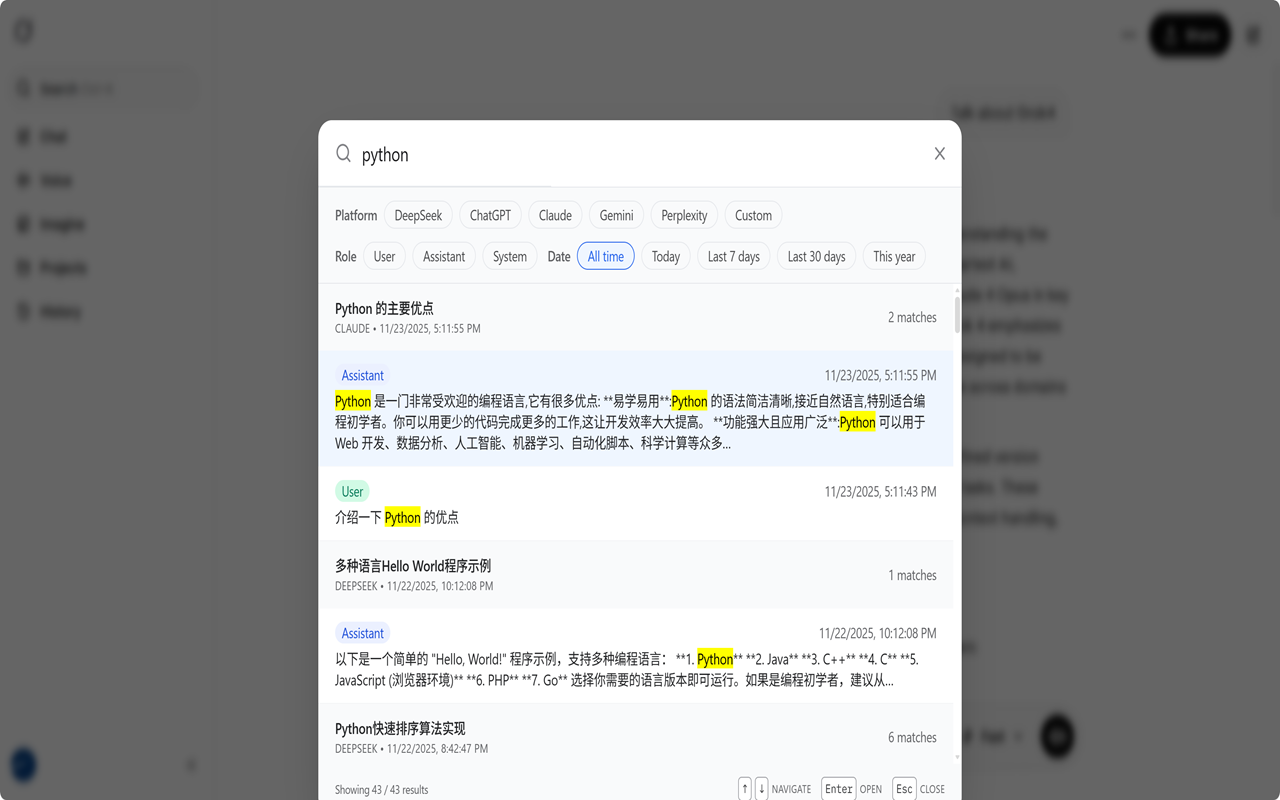
Task: Open conversation '多种语言Hello World程序示例'
Action: [636, 575]
